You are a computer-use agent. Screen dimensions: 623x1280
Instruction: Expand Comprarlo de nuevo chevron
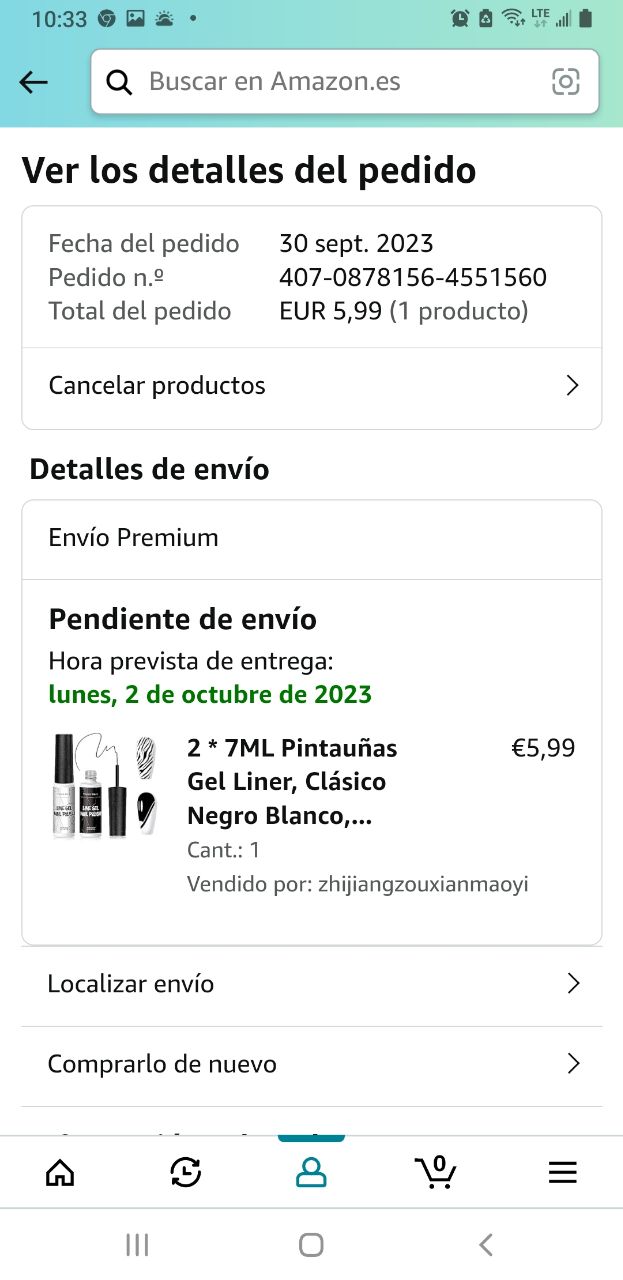point(573,1064)
